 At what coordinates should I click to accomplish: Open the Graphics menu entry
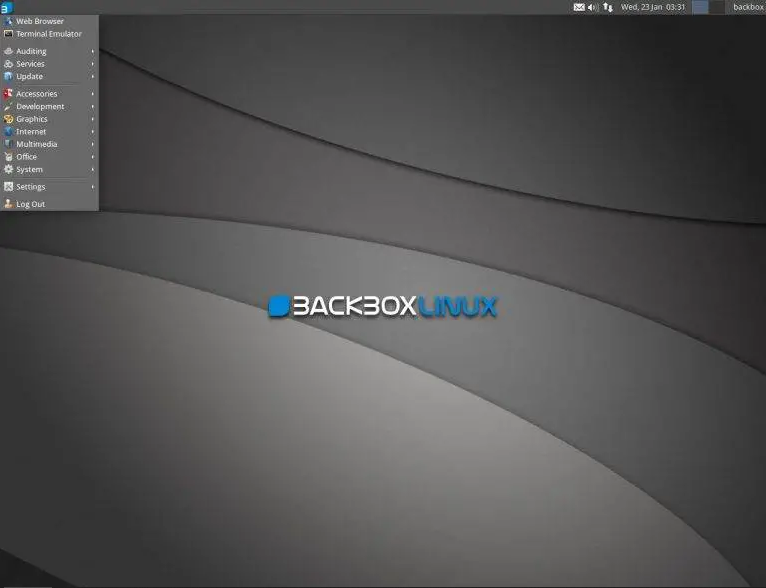pos(49,119)
